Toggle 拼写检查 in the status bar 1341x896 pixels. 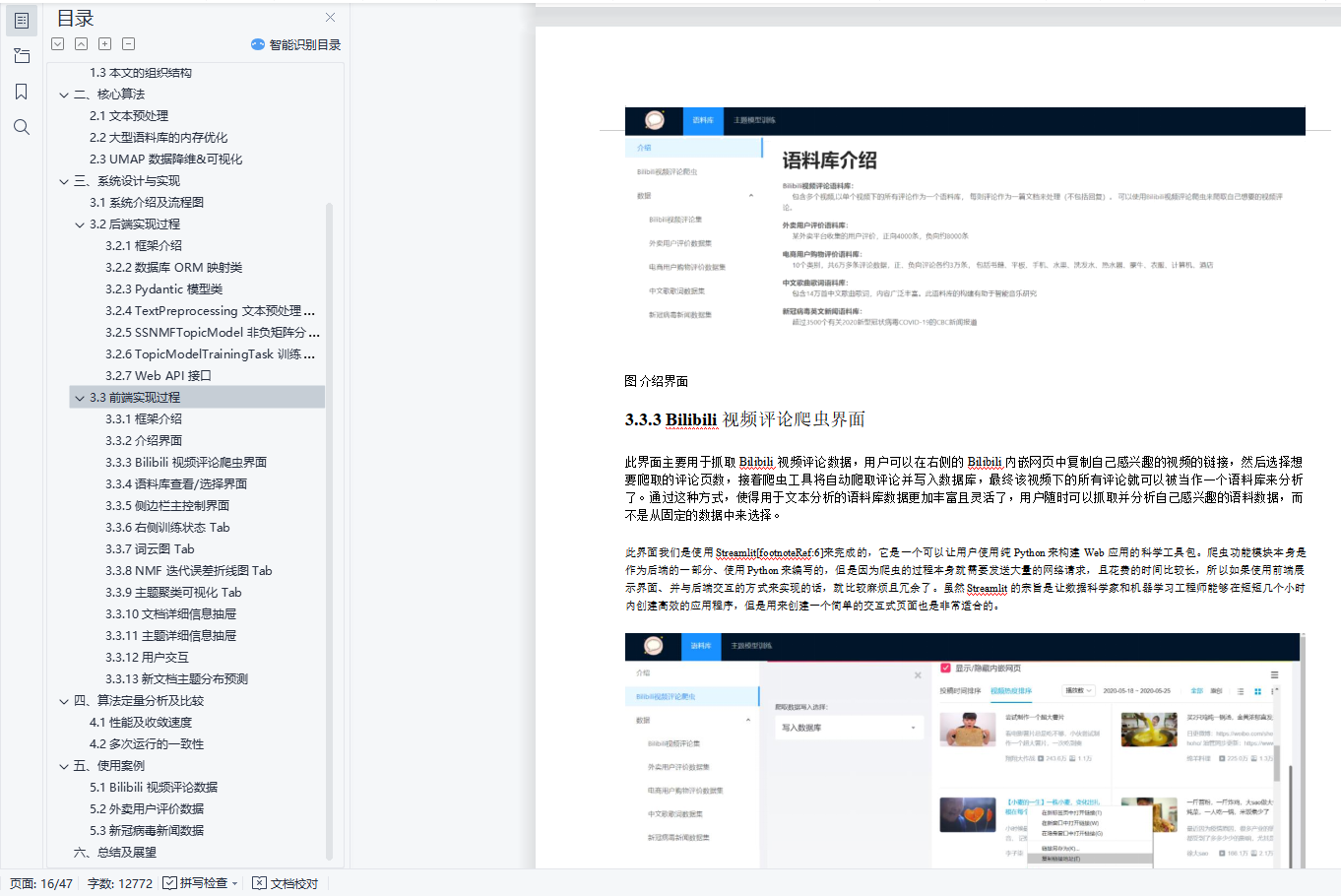[x=196, y=883]
